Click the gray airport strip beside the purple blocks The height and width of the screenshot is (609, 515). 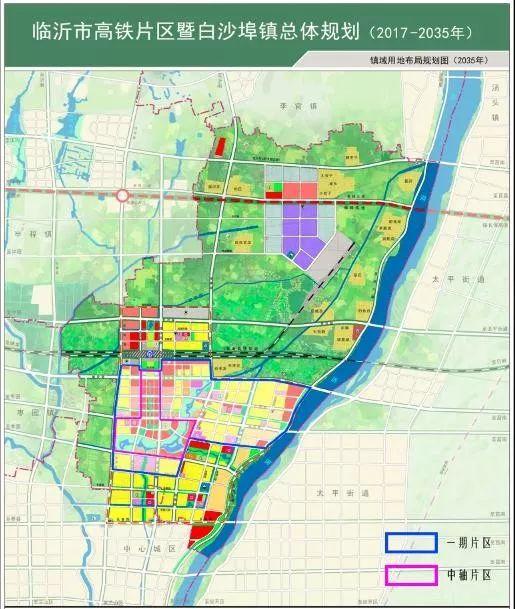(x=333, y=257)
